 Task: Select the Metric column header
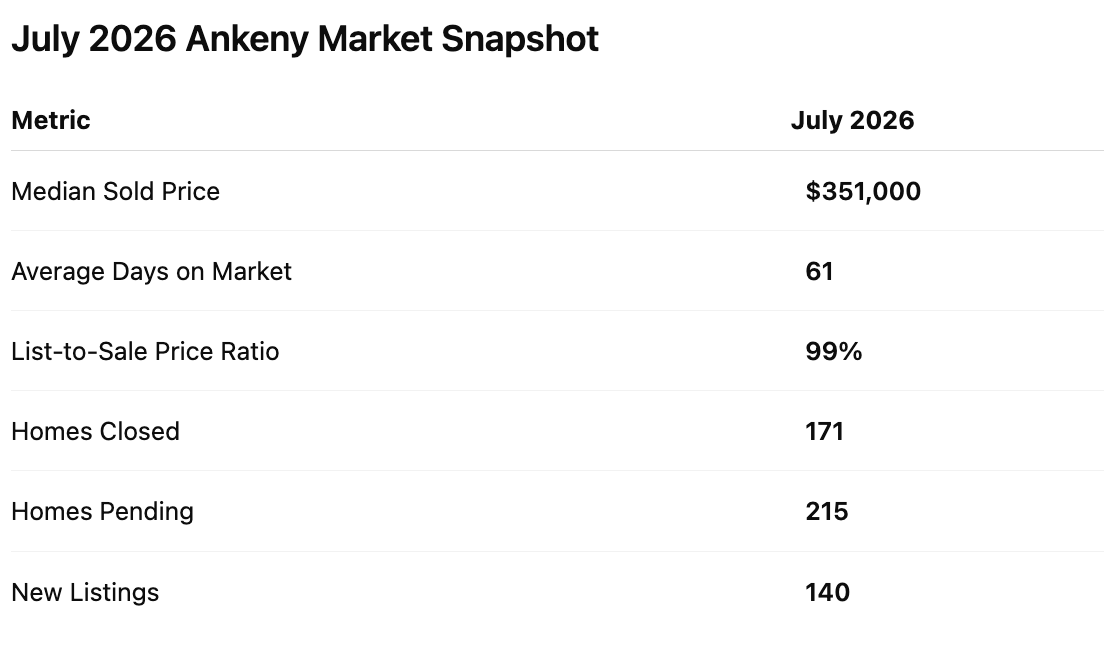51,120
